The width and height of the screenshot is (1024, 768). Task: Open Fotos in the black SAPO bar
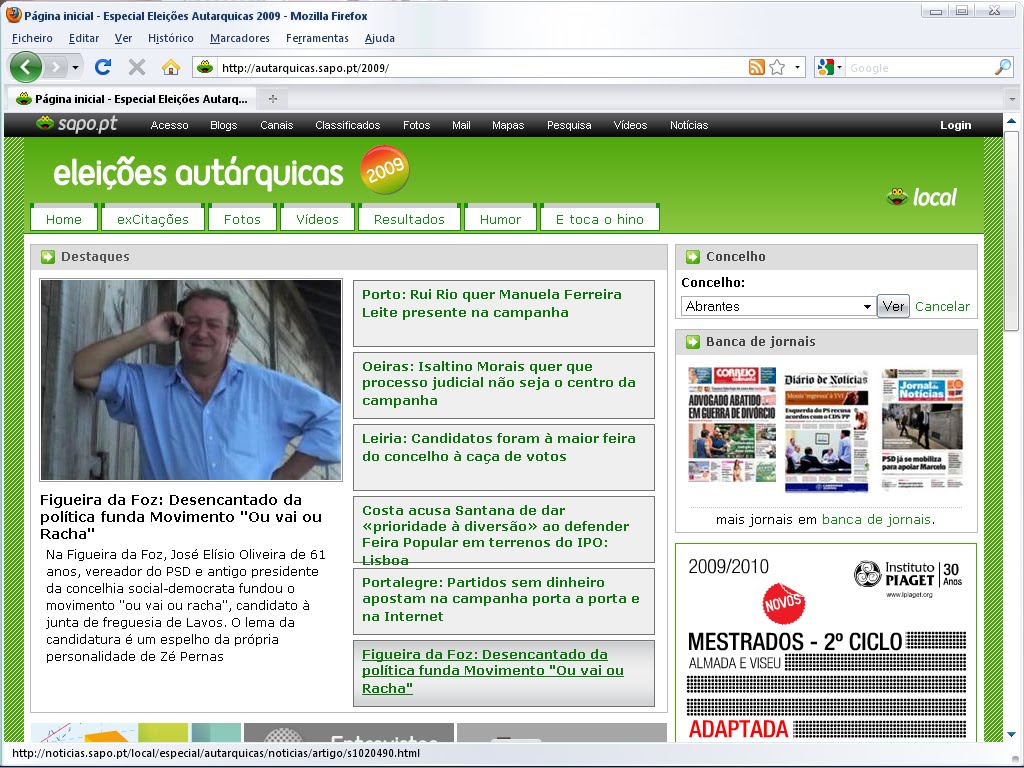point(416,125)
